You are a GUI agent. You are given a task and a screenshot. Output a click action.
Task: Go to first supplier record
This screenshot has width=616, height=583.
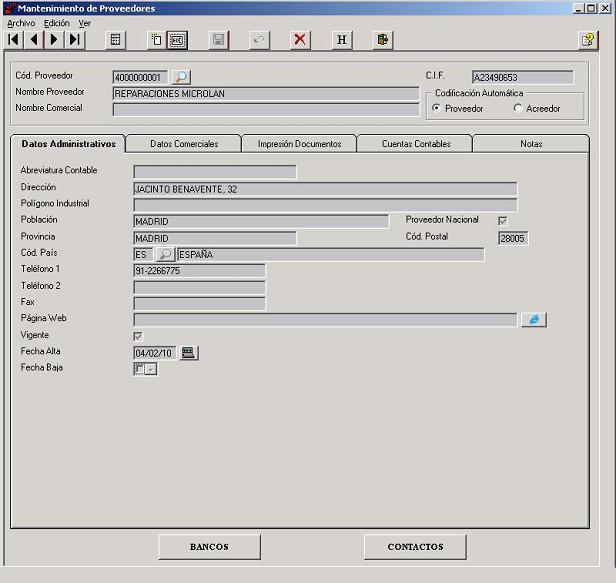pyautogui.click(x=14, y=40)
